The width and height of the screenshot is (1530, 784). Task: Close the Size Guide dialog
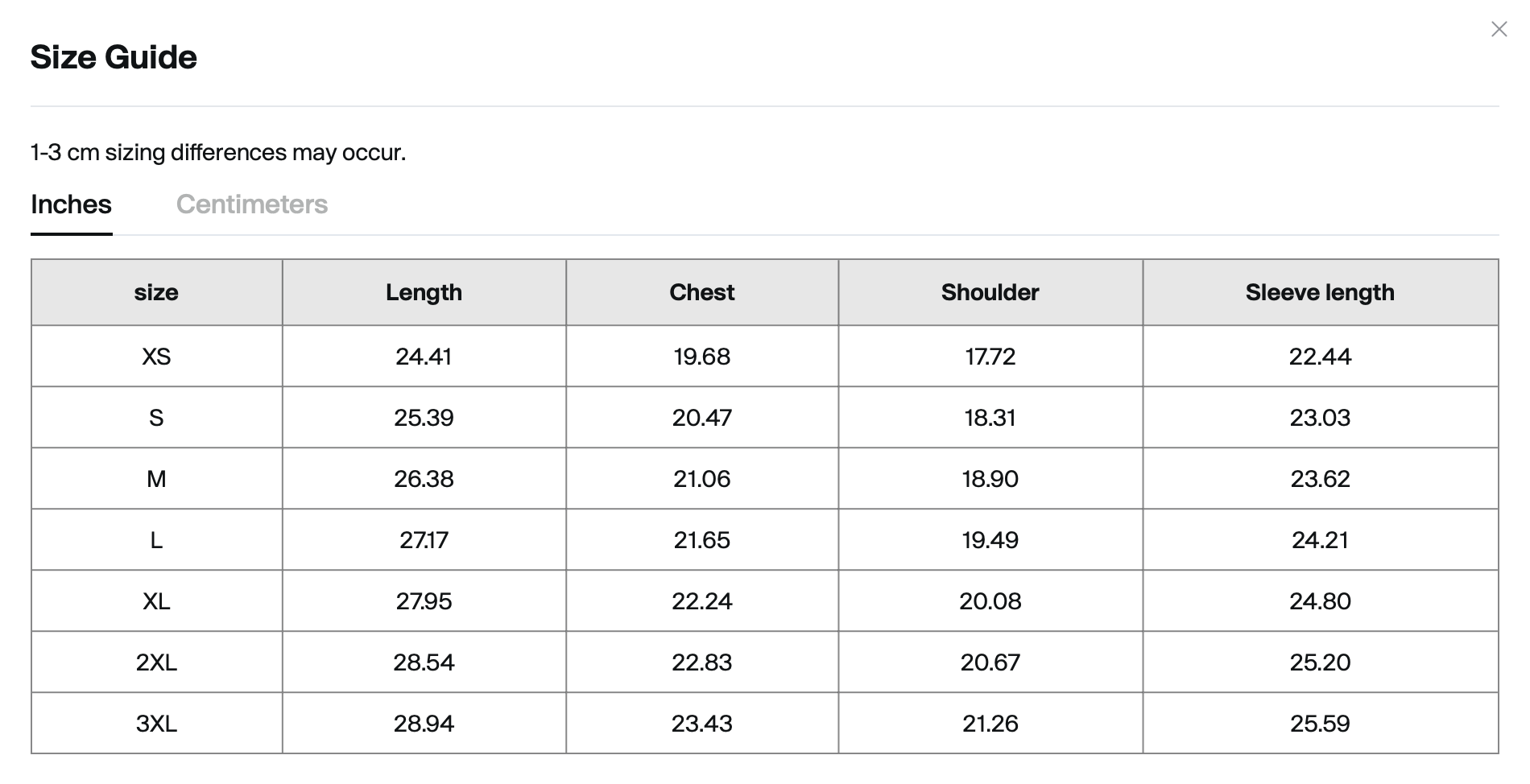tap(1499, 30)
